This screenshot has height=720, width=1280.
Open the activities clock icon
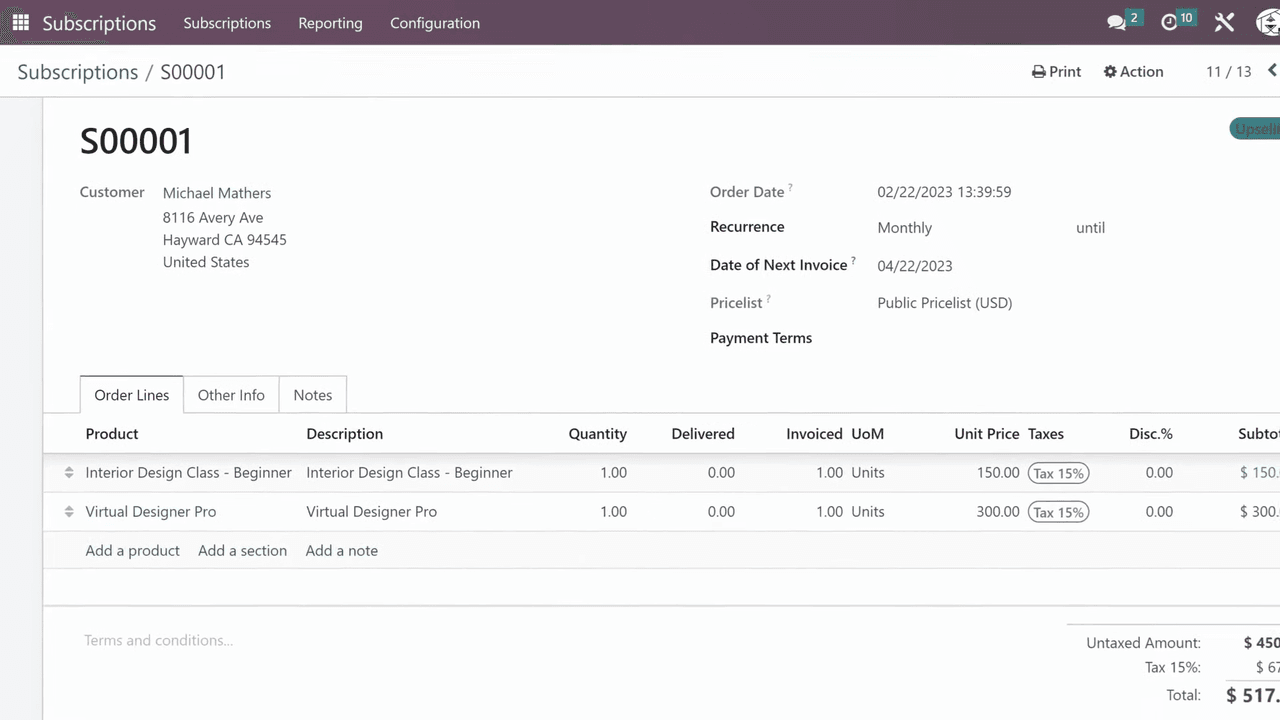1170,22
